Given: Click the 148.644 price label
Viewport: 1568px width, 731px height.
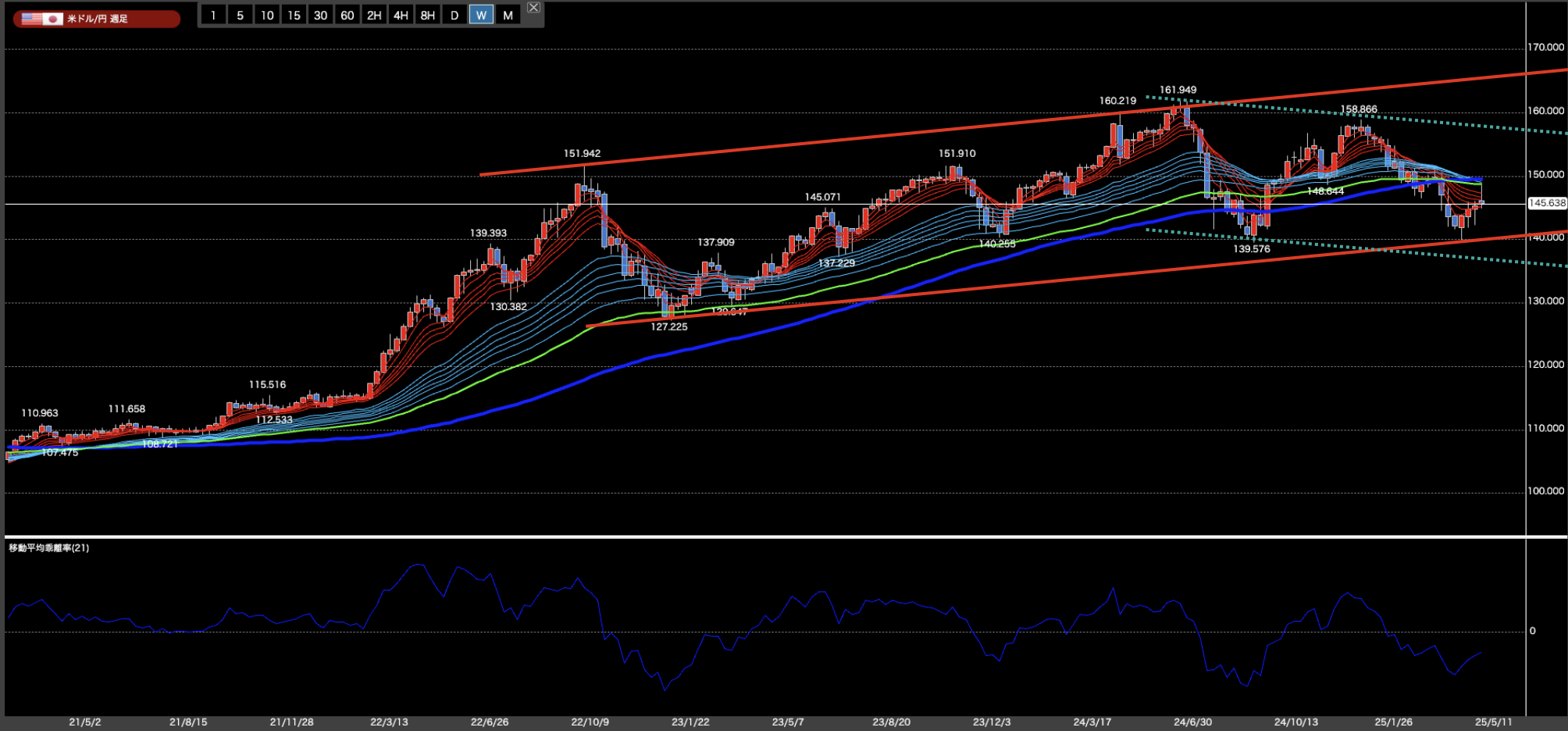Looking at the screenshot, I should pyautogui.click(x=1325, y=191).
